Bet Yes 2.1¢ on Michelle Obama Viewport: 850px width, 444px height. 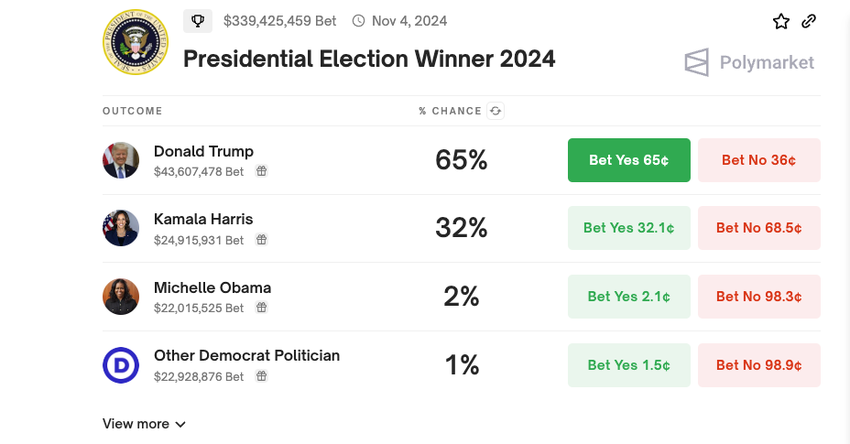(629, 296)
